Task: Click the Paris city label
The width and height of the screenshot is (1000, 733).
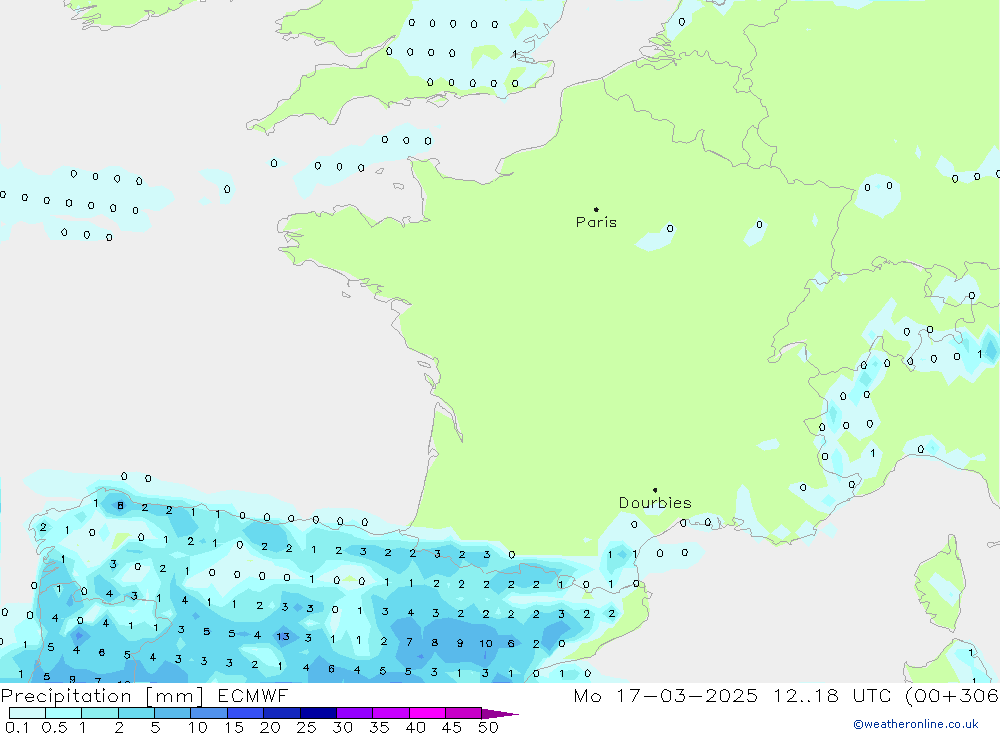Action: pyautogui.click(x=596, y=222)
